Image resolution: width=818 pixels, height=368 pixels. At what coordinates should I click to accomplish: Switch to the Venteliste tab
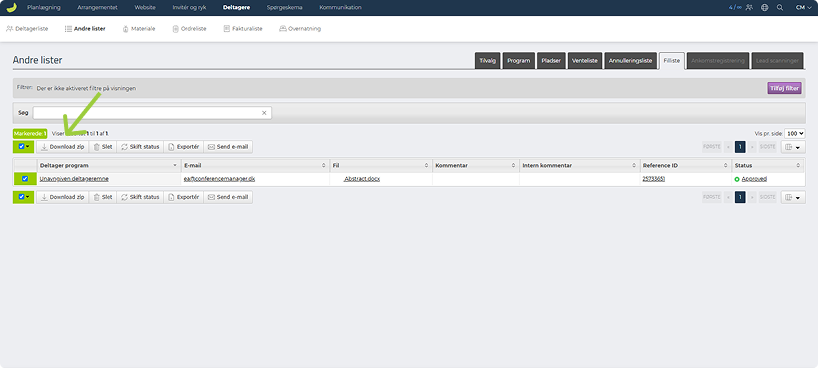pyautogui.click(x=585, y=61)
